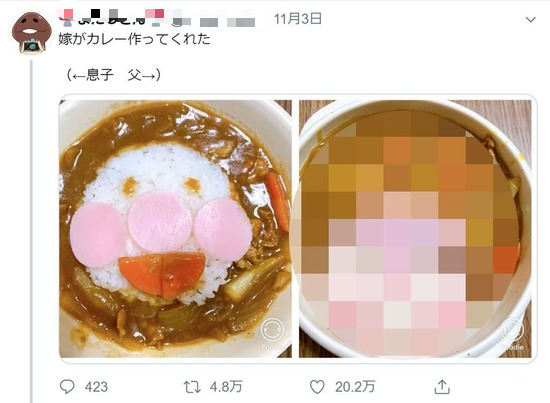Click the share upload icon
This screenshot has height=403, width=550.
[442, 387]
